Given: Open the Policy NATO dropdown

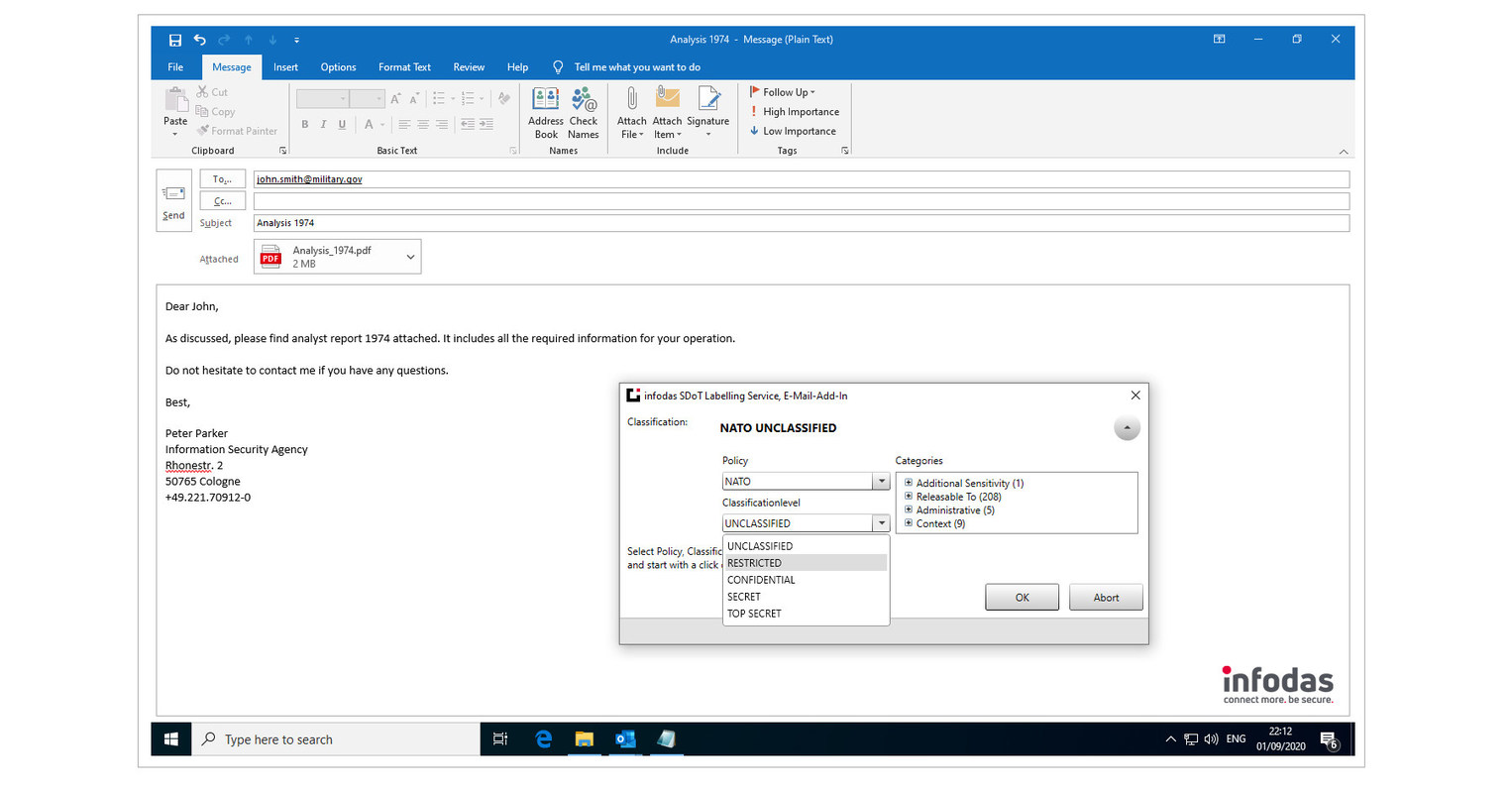Looking at the screenshot, I should click(880, 482).
